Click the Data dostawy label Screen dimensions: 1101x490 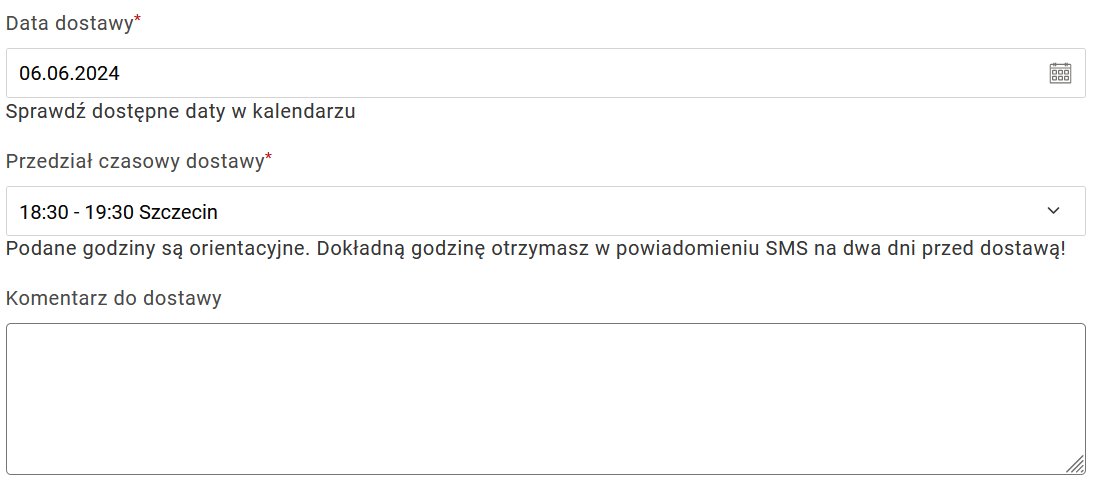[x=69, y=23]
